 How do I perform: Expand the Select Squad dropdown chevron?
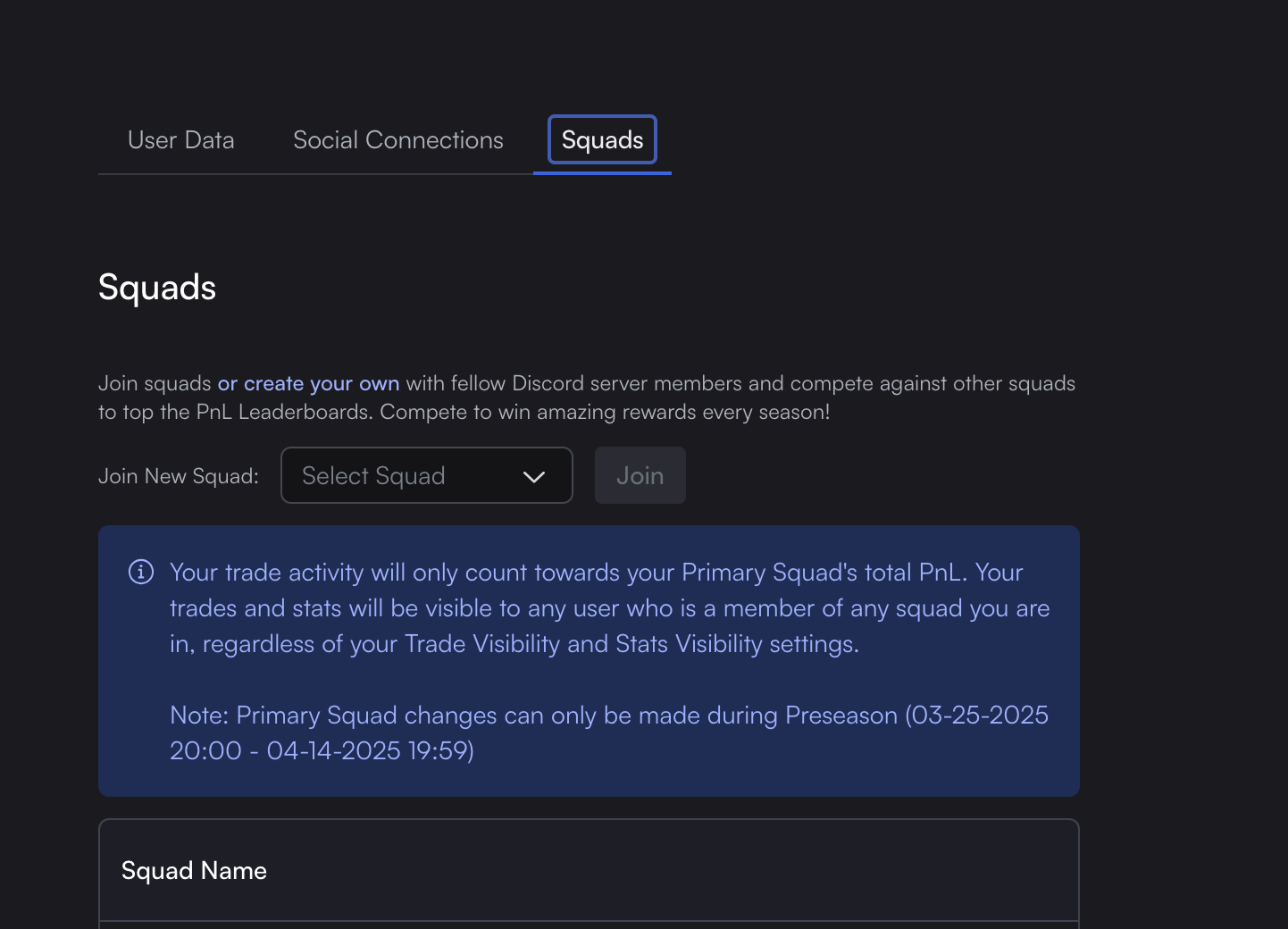(x=533, y=476)
